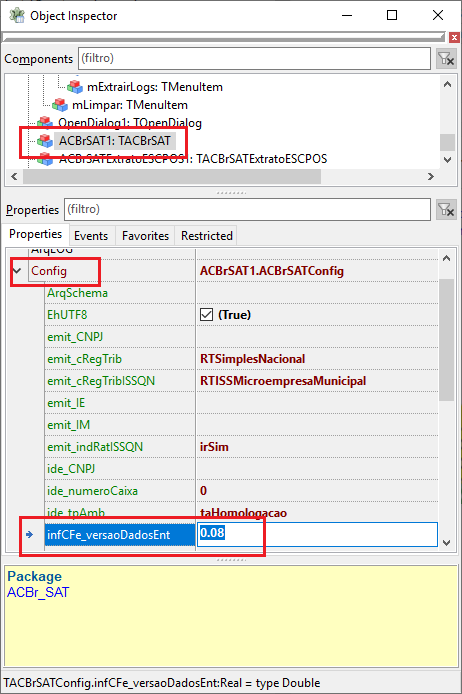Select the ide_numeroCaixa property
Image resolution: width=462 pixels, height=694 pixels.
click(x=92, y=491)
